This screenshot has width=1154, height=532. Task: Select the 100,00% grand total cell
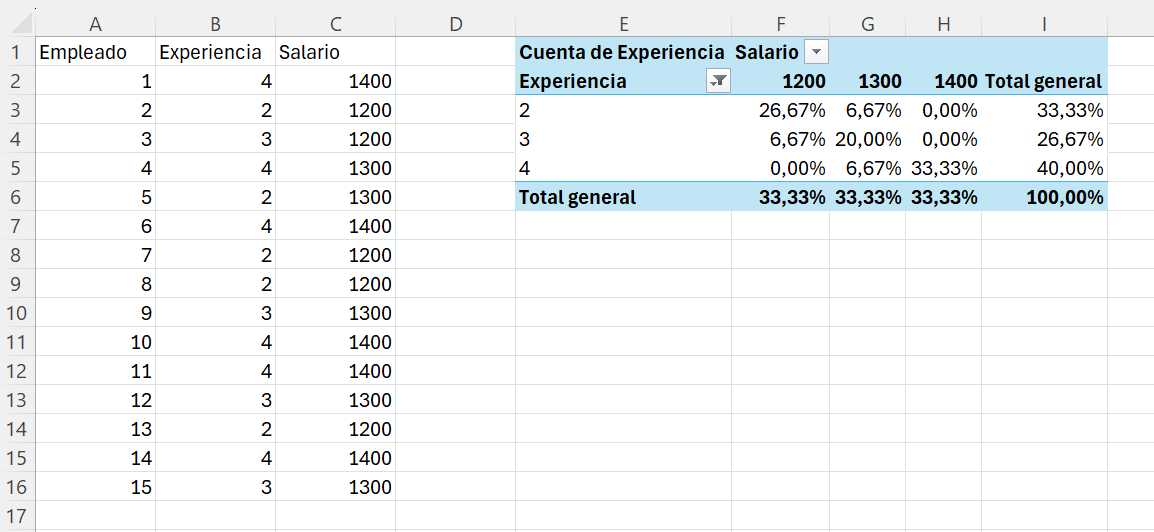point(1044,197)
